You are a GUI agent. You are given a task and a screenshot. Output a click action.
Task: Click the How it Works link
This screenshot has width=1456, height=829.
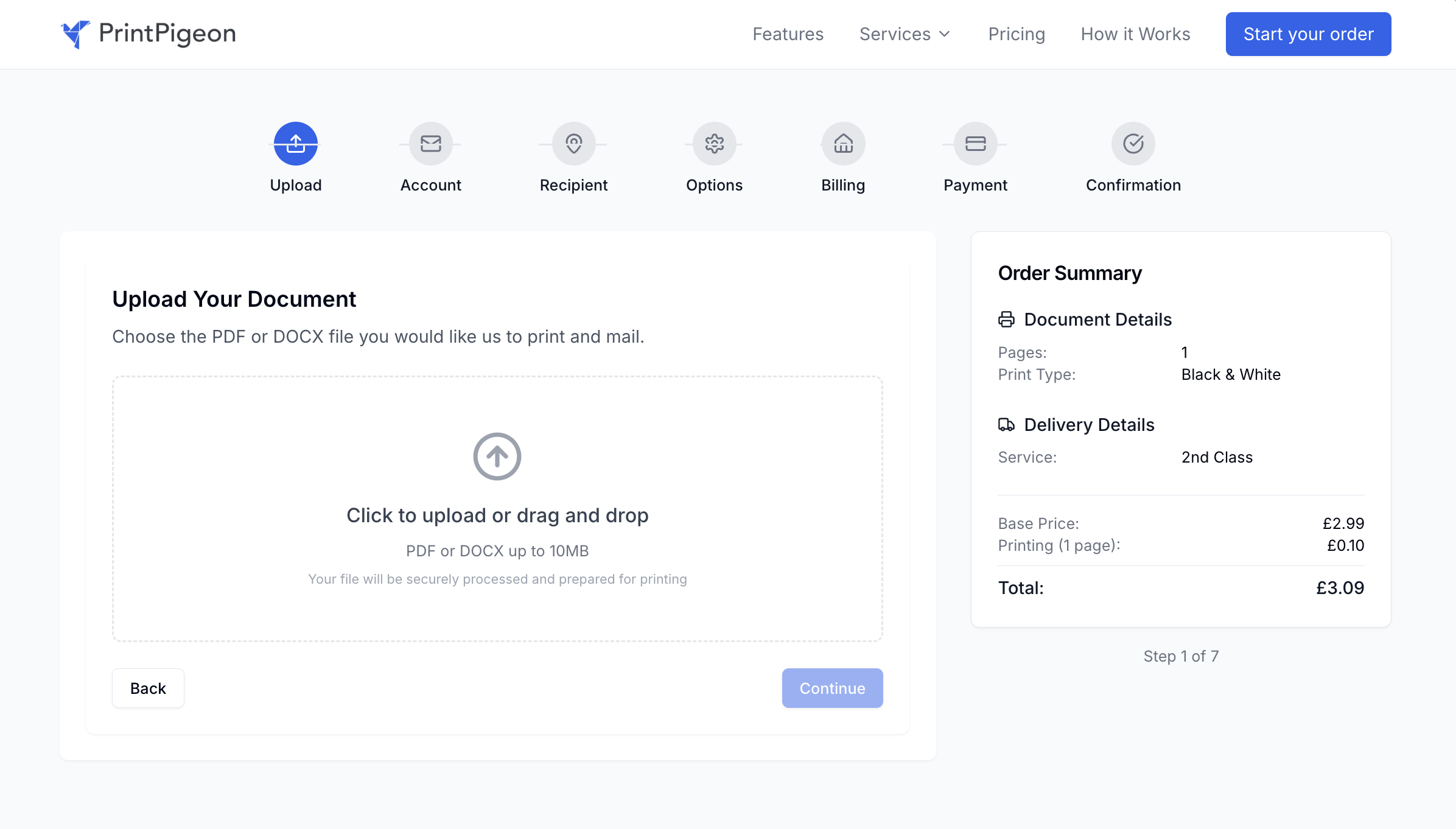(x=1135, y=34)
